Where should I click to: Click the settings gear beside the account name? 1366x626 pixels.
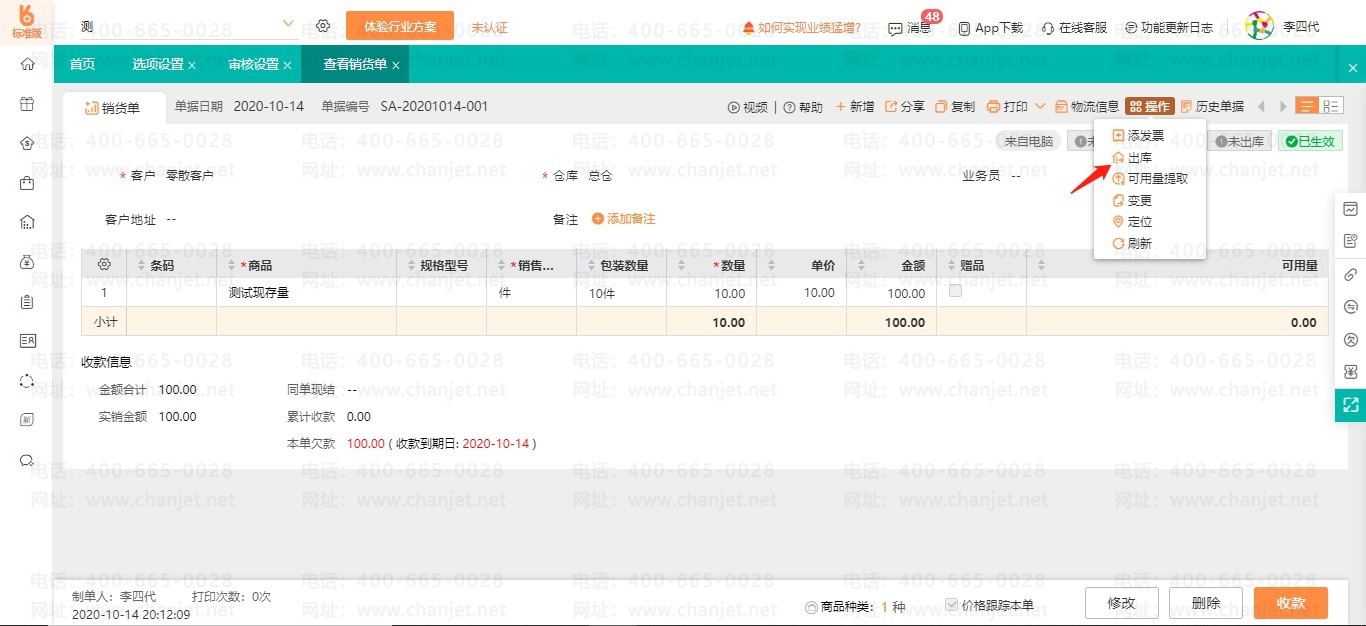tap(323, 26)
